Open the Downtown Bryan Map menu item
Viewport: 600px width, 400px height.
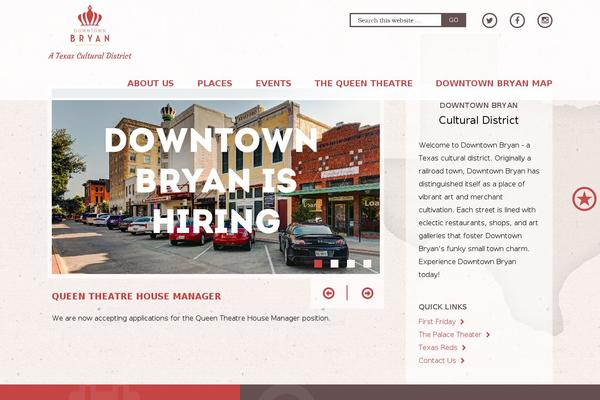click(494, 83)
